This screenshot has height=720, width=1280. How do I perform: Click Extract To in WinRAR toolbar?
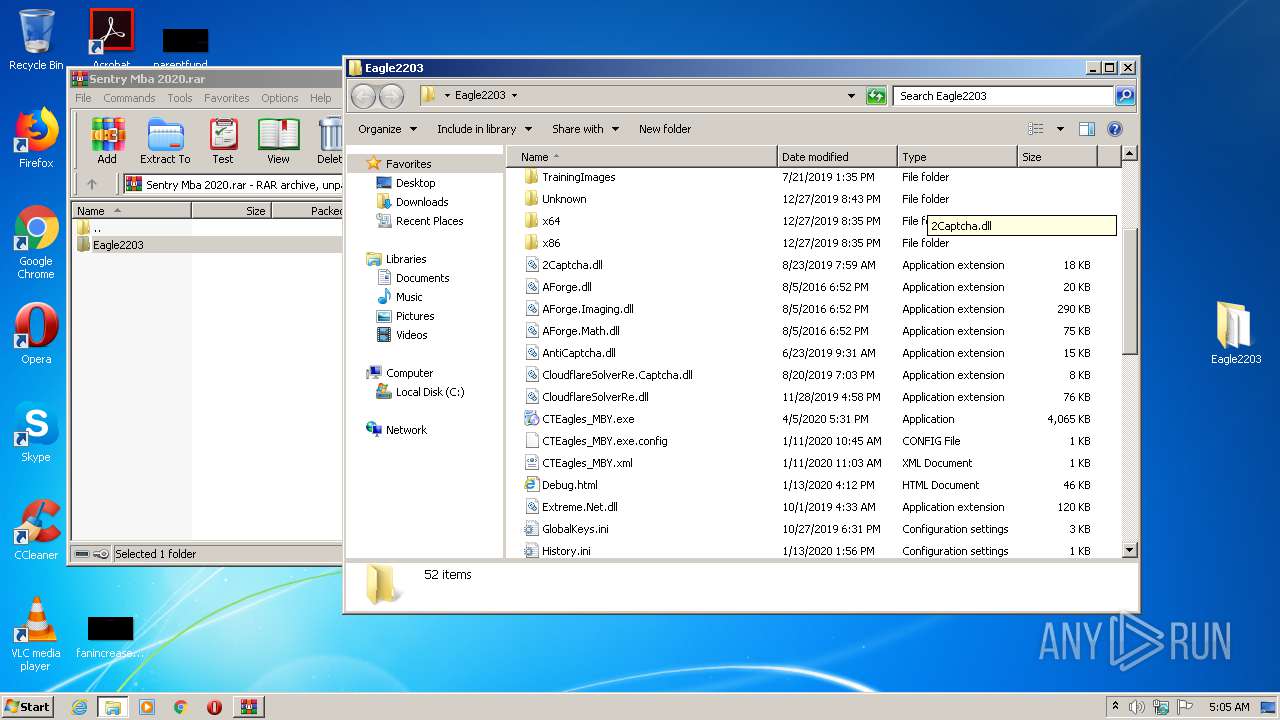click(x=165, y=140)
